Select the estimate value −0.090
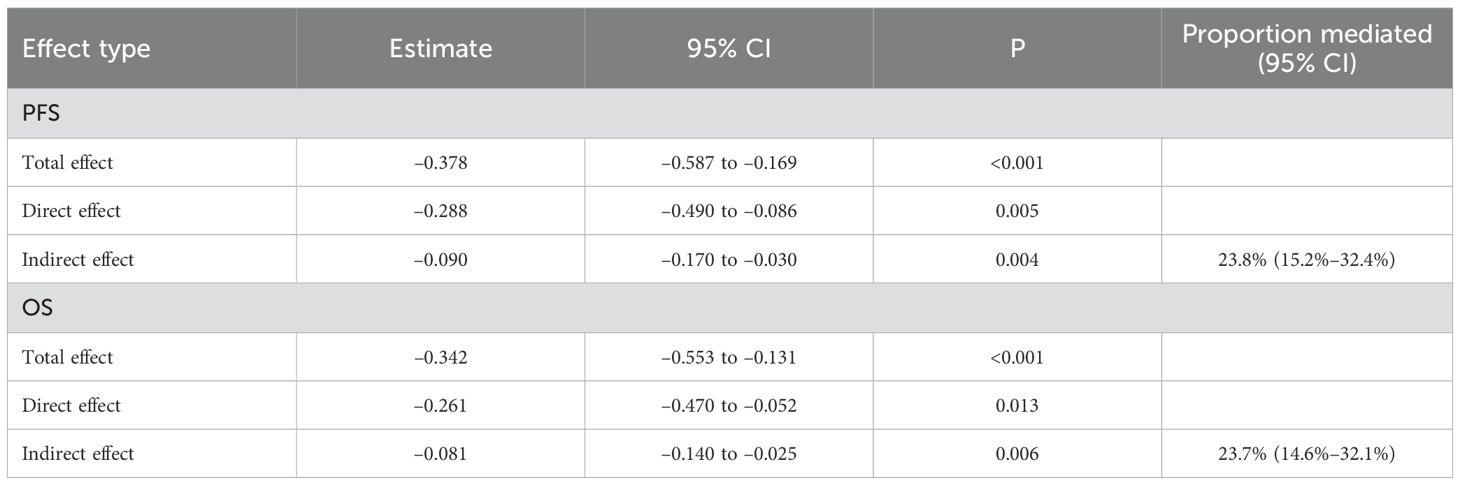 441,260
